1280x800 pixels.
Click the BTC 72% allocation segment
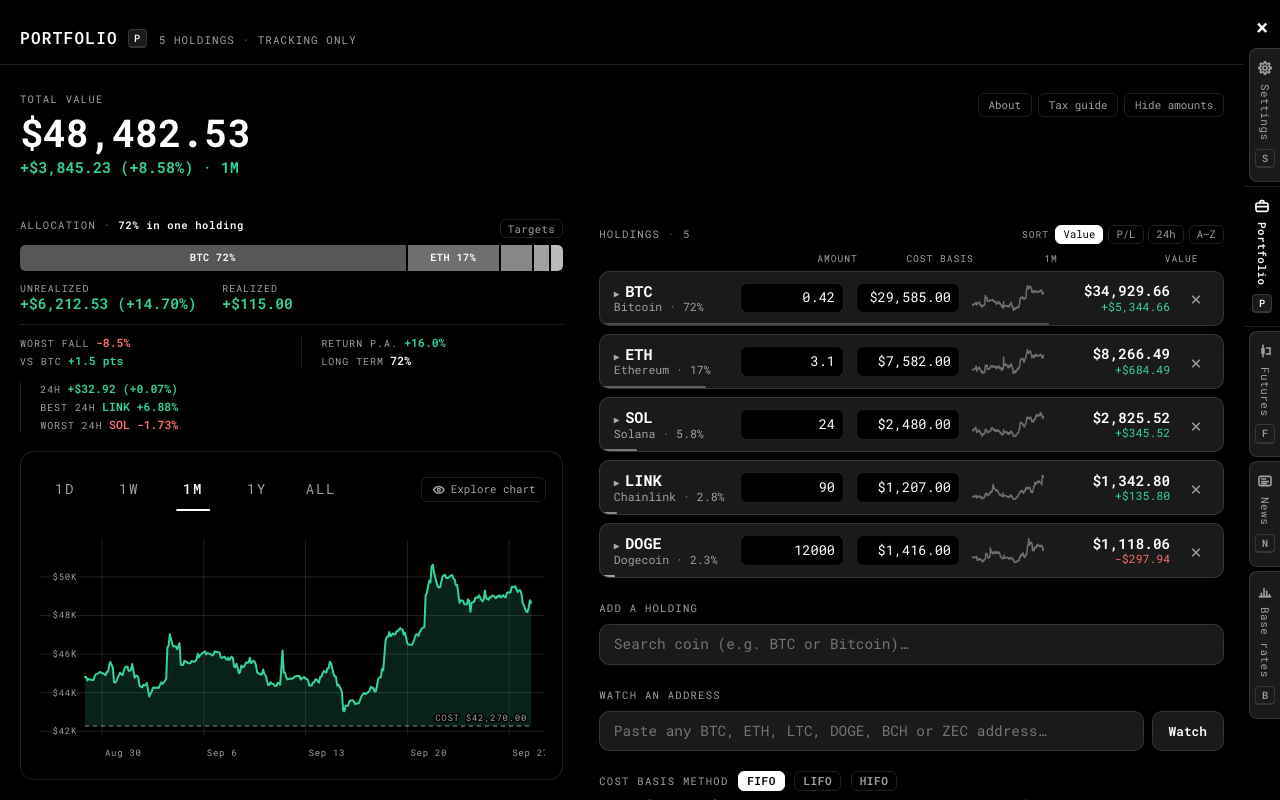tap(213, 258)
